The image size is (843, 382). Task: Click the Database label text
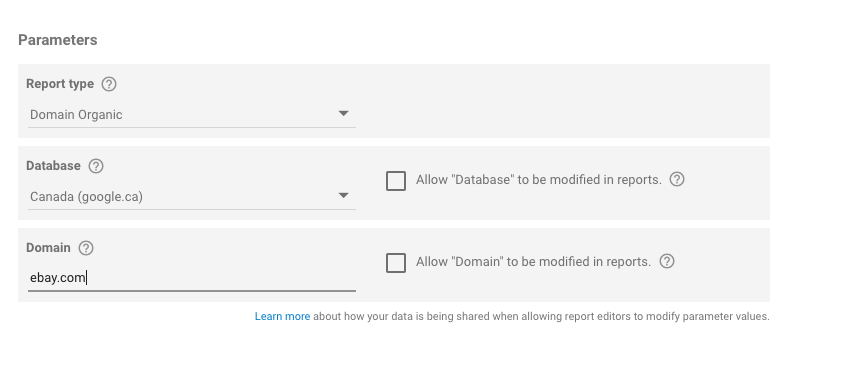click(x=53, y=166)
